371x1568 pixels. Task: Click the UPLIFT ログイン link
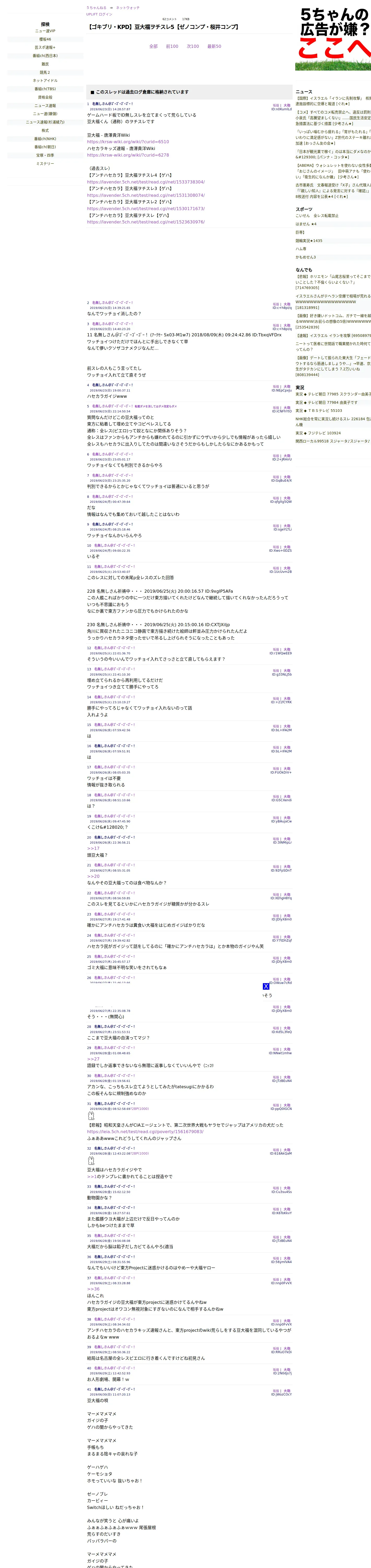tap(99, 14)
